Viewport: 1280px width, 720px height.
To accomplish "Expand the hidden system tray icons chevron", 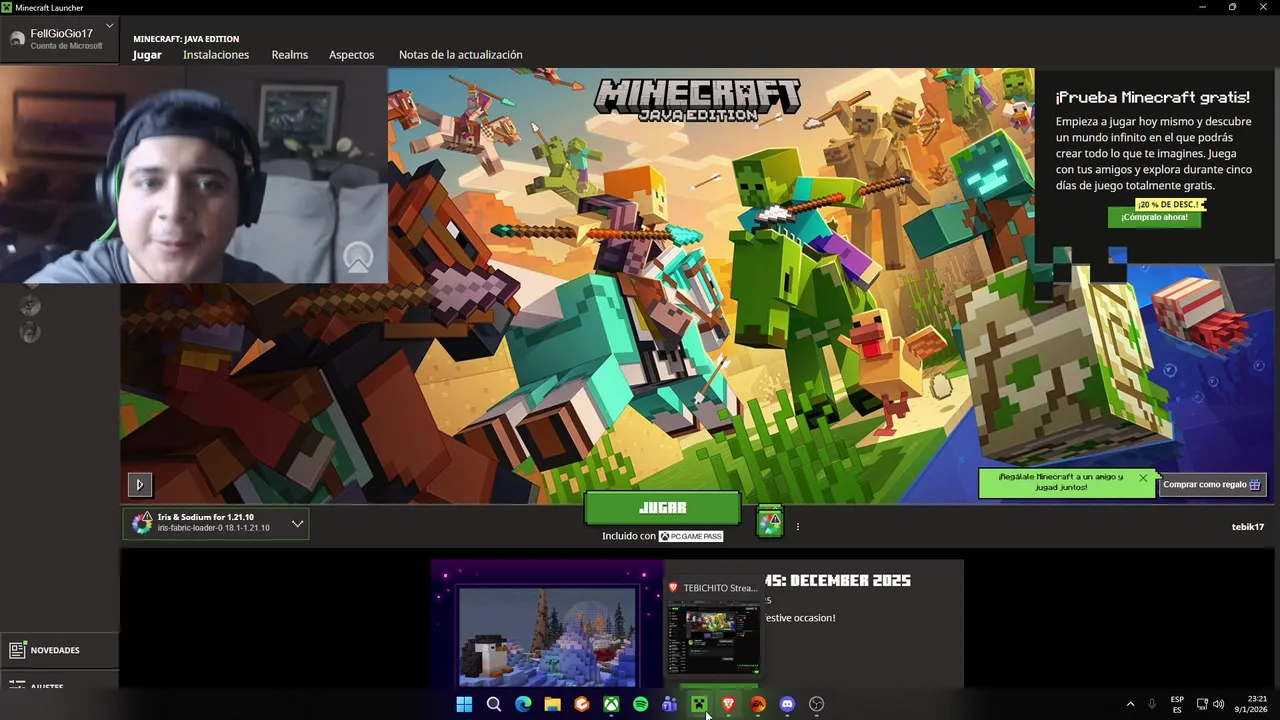I will click(1130, 704).
